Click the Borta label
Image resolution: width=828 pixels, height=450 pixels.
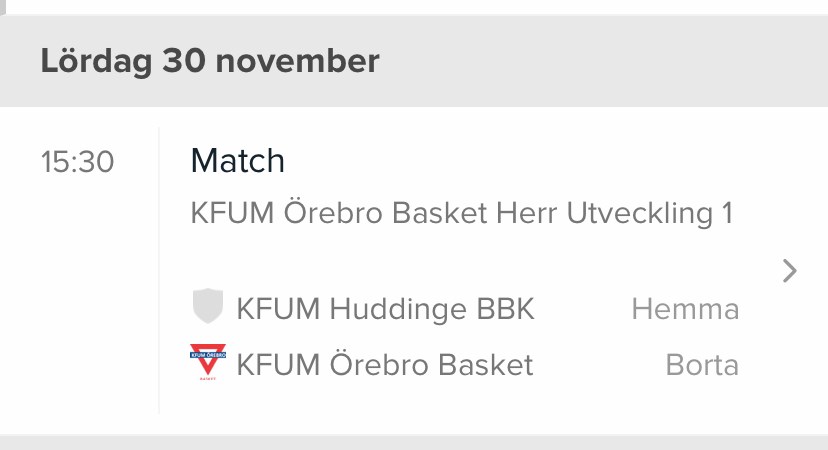702,365
